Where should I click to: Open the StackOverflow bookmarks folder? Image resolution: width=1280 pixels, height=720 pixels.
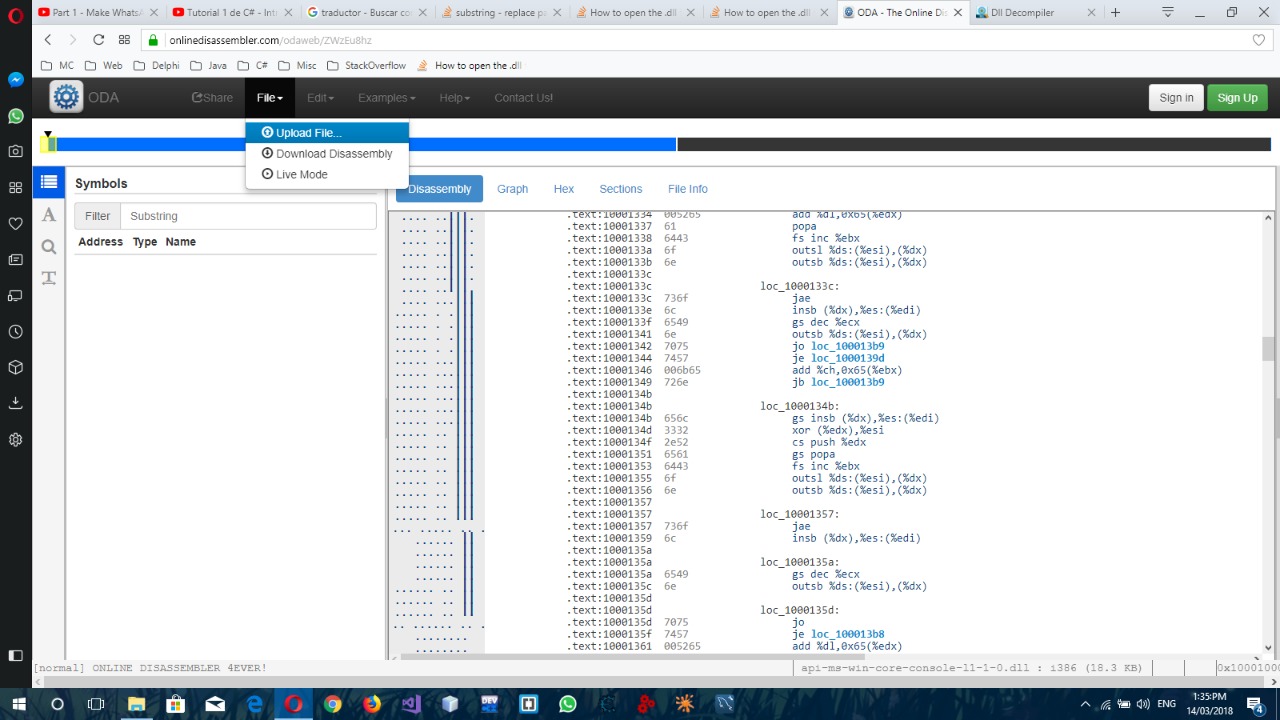click(x=367, y=65)
